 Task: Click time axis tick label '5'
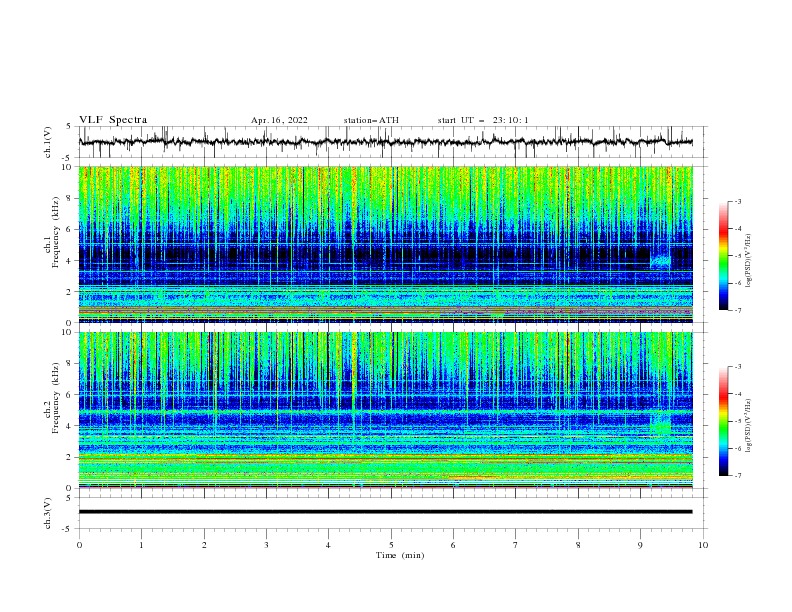(391, 545)
